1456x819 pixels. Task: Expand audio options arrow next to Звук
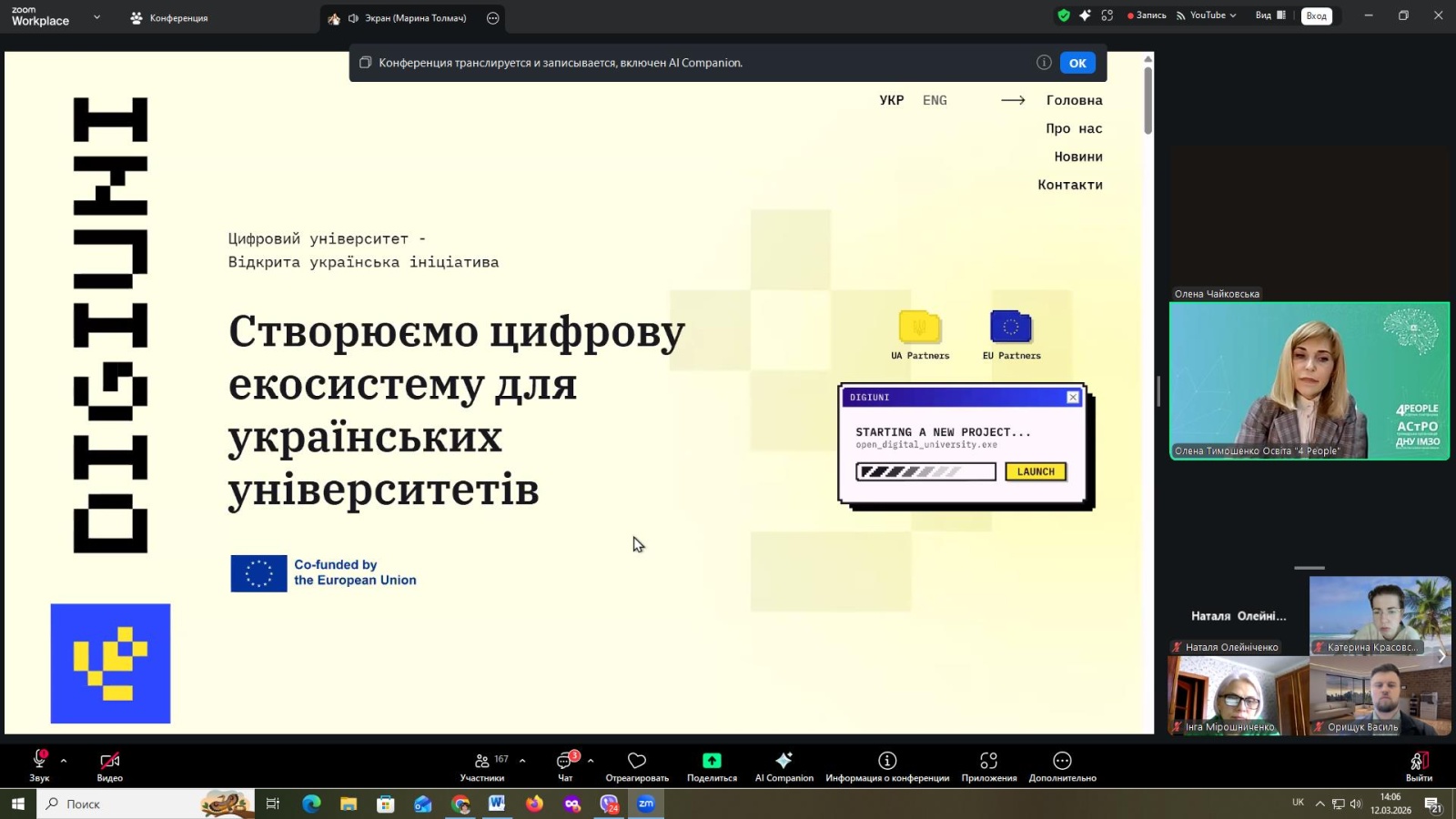tap(64, 761)
